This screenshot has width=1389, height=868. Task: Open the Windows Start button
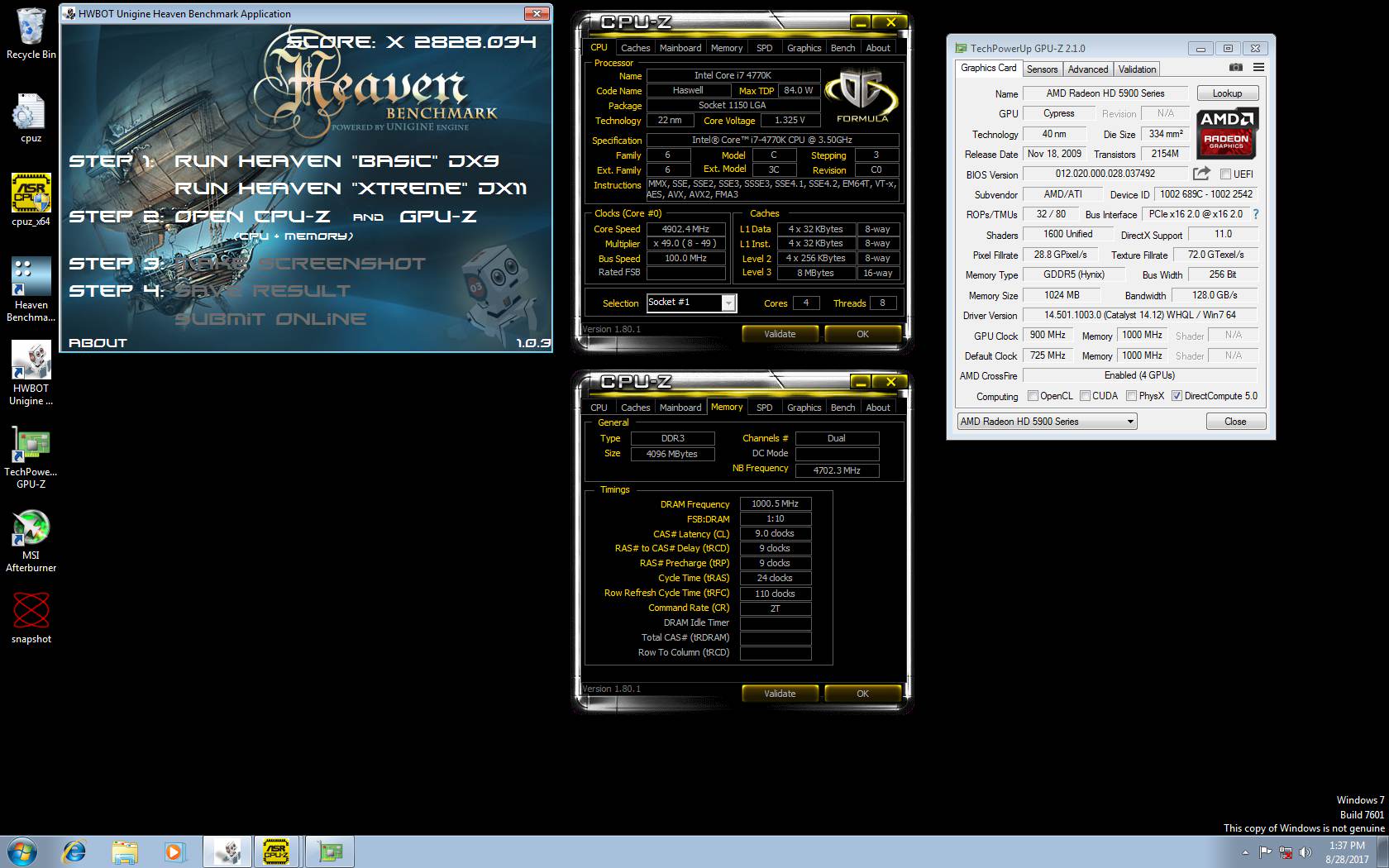coord(22,851)
